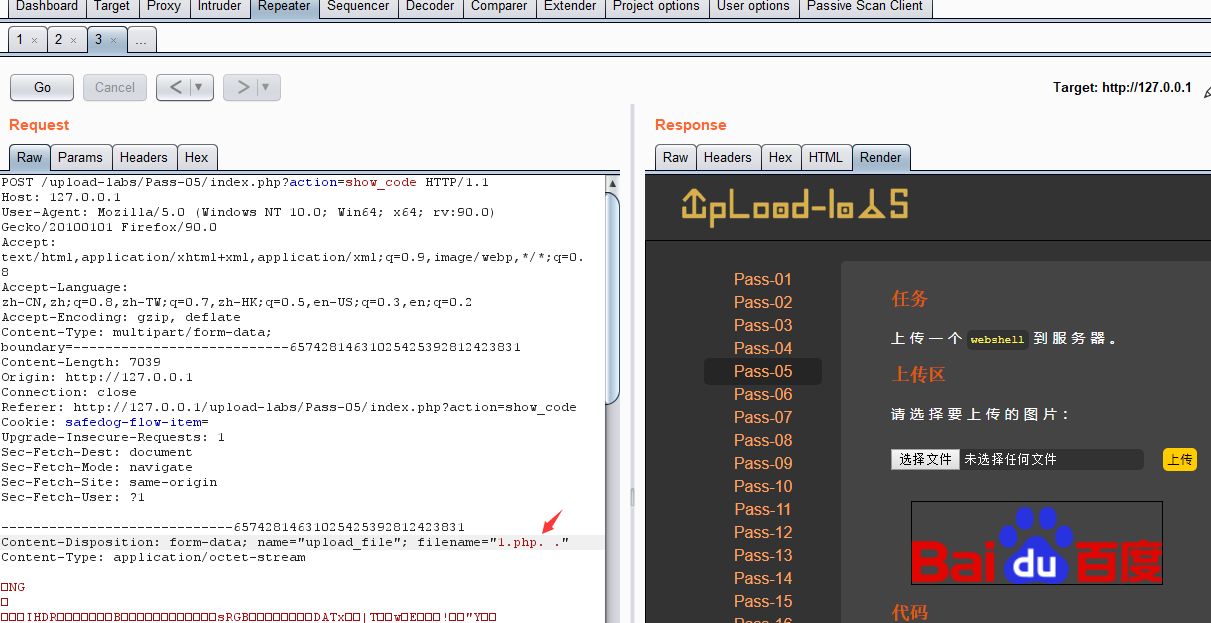Switch to the Target tab
The height and width of the screenshot is (623, 1211).
111,7
